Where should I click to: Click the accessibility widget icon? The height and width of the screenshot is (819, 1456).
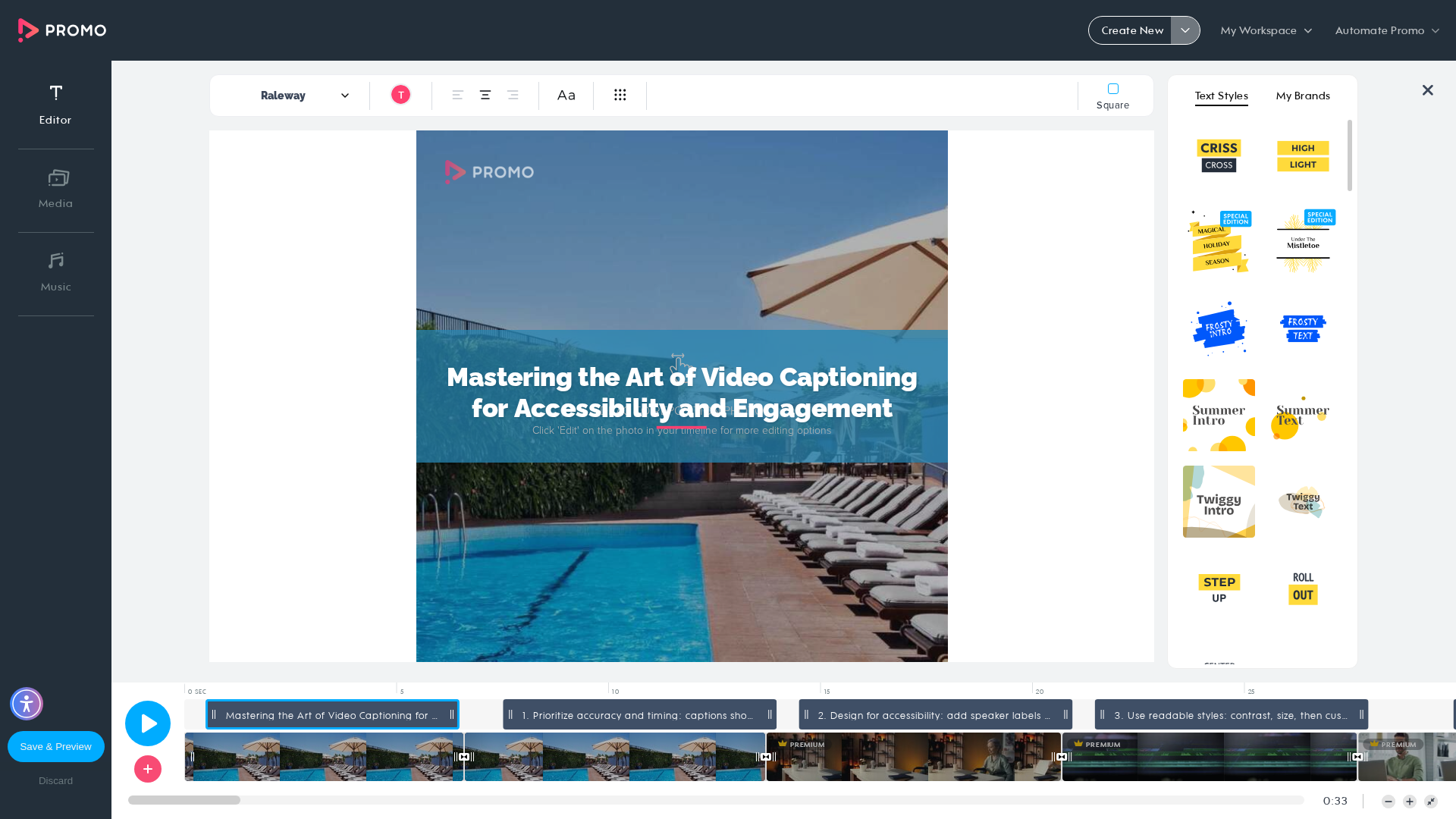pos(27,704)
